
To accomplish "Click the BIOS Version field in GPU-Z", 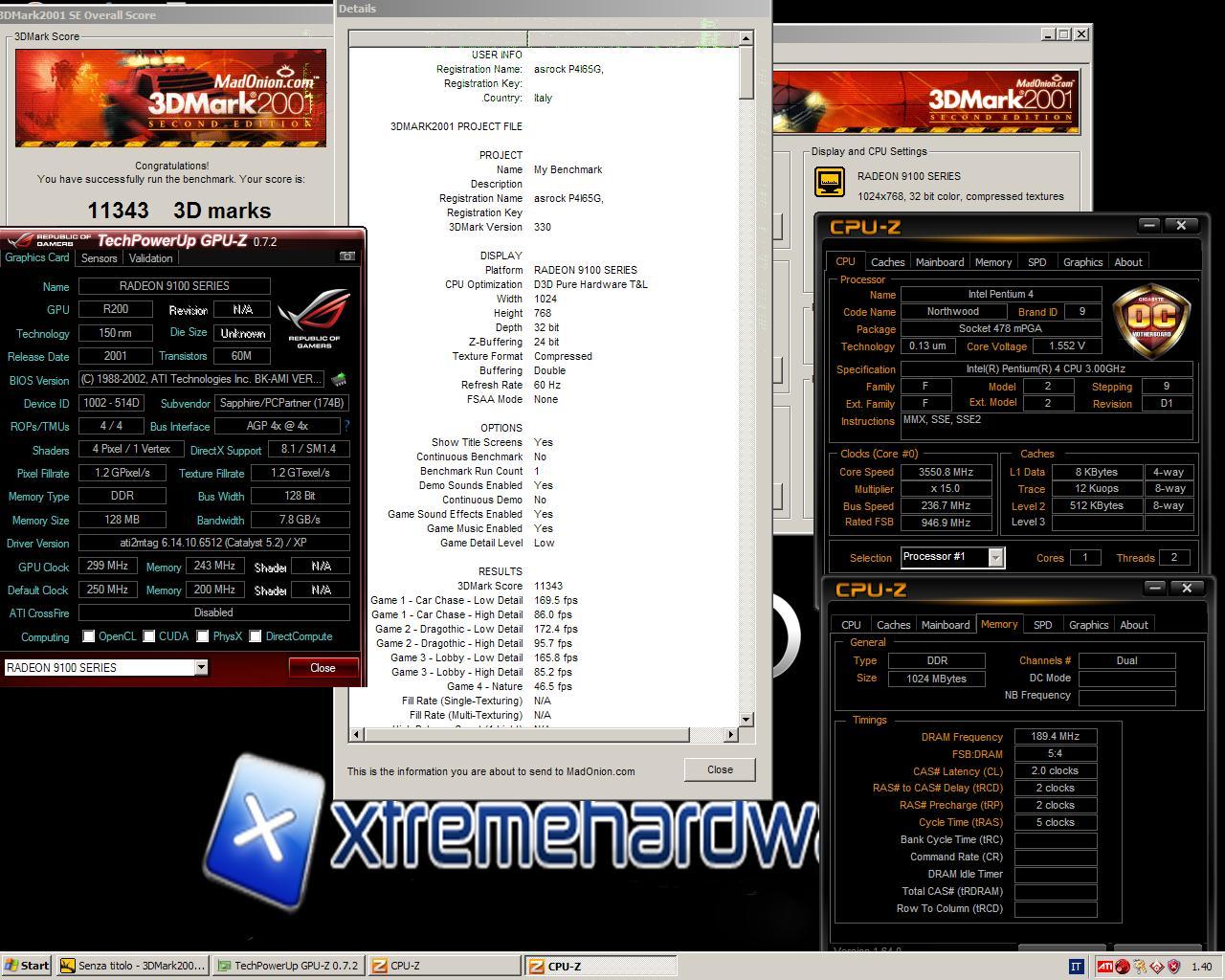I will 201,379.
